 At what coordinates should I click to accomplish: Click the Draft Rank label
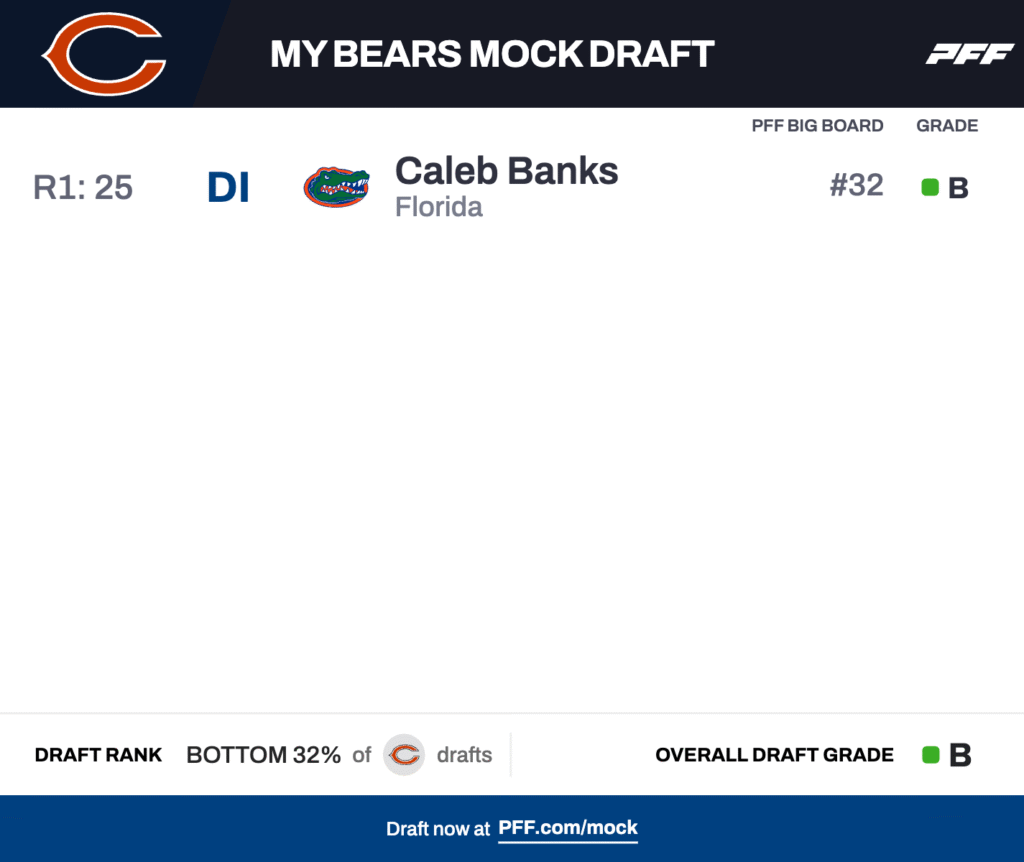click(98, 755)
